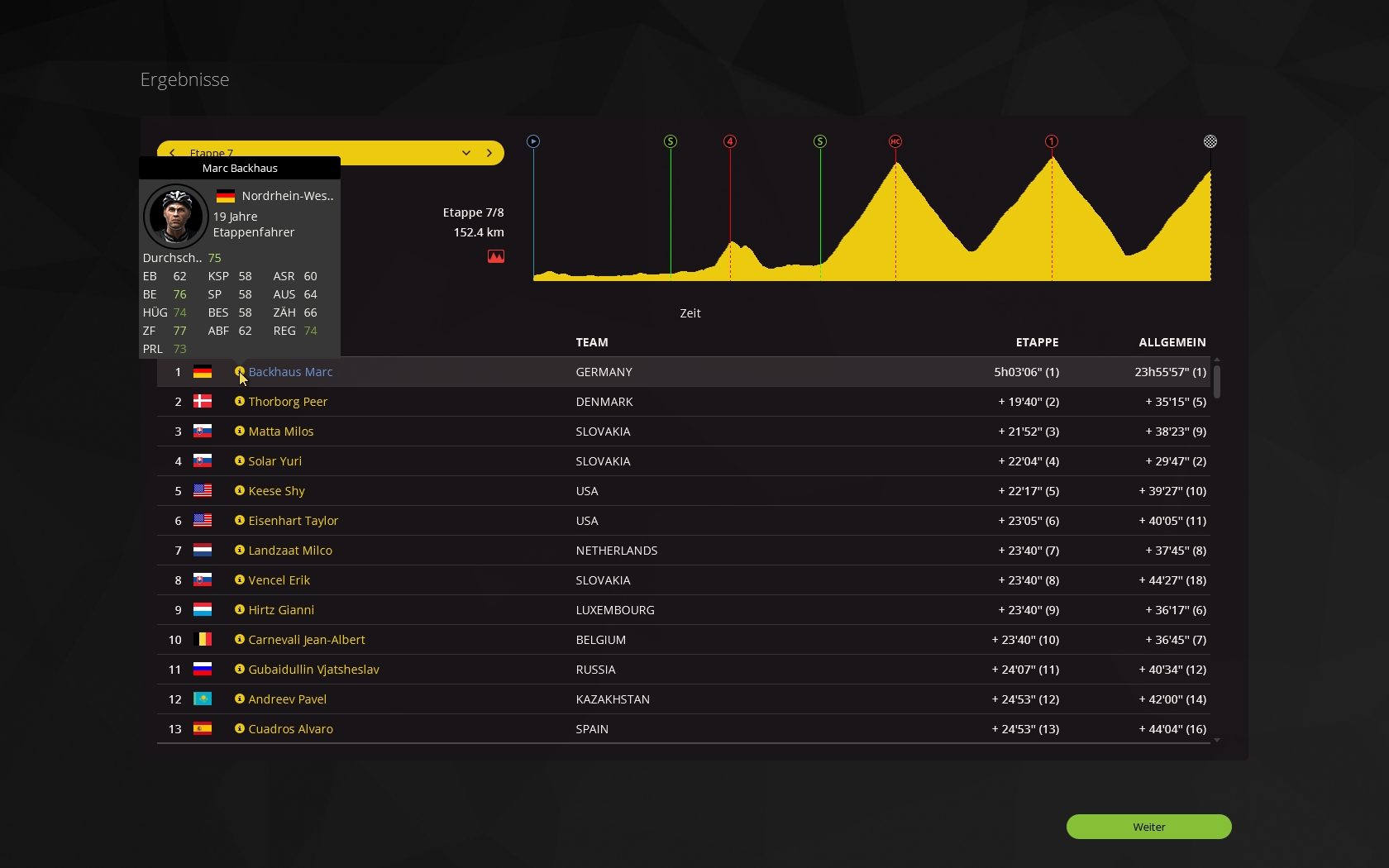The width and height of the screenshot is (1389, 868).
Task: Open info icon beside Keese Shy
Action: point(240,490)
